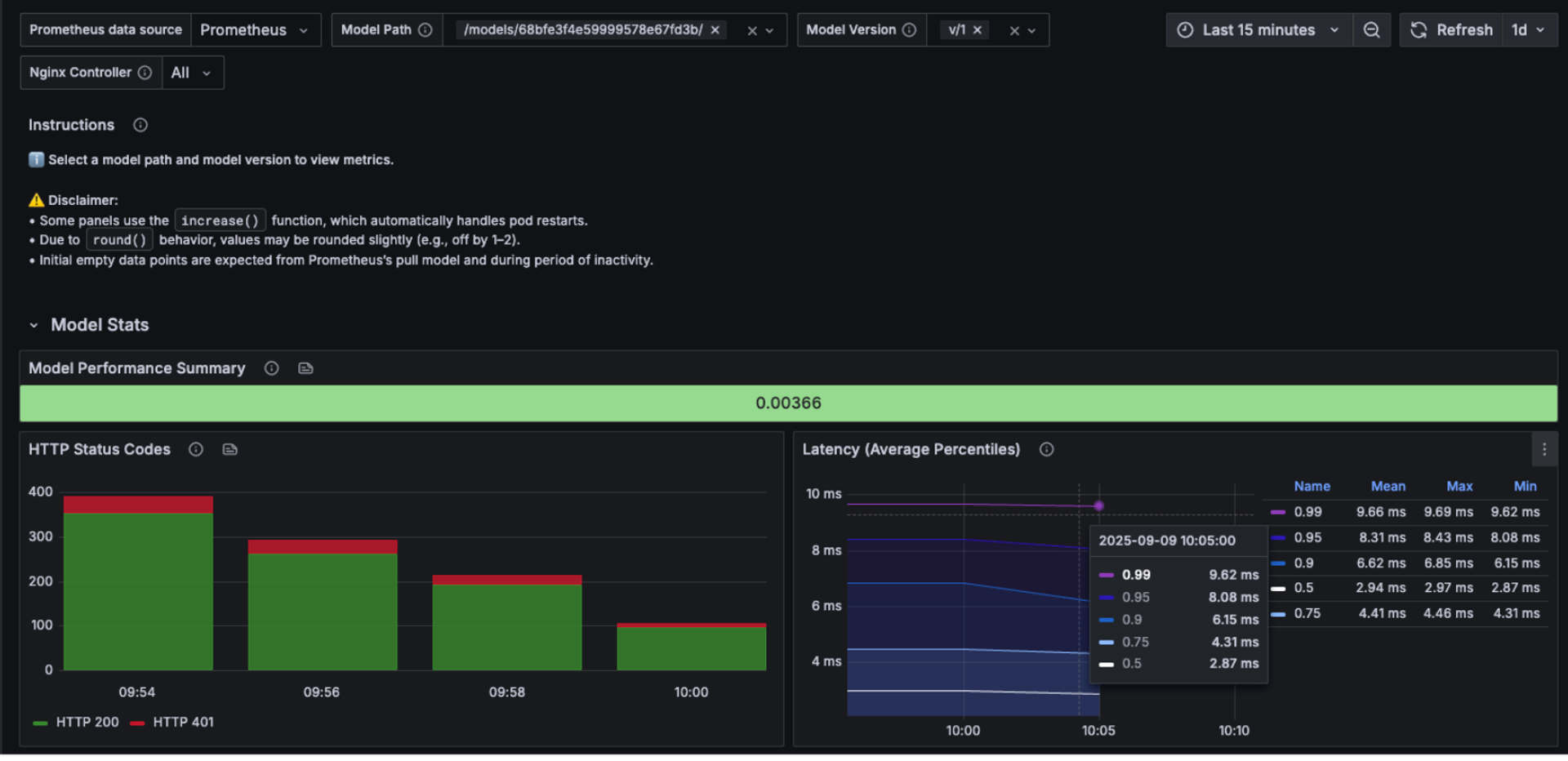This screenshot has width=1568, height=761.
Task: Click the Model Path info icon
Action: pos(425,30)
